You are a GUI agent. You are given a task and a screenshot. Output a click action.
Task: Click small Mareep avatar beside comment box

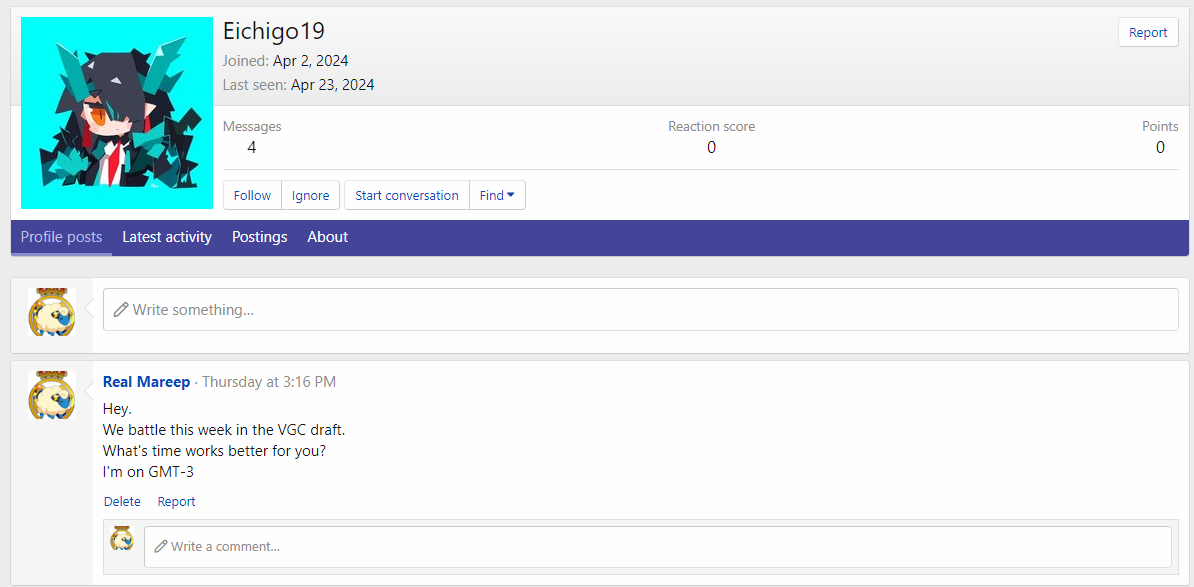(122, 539)
